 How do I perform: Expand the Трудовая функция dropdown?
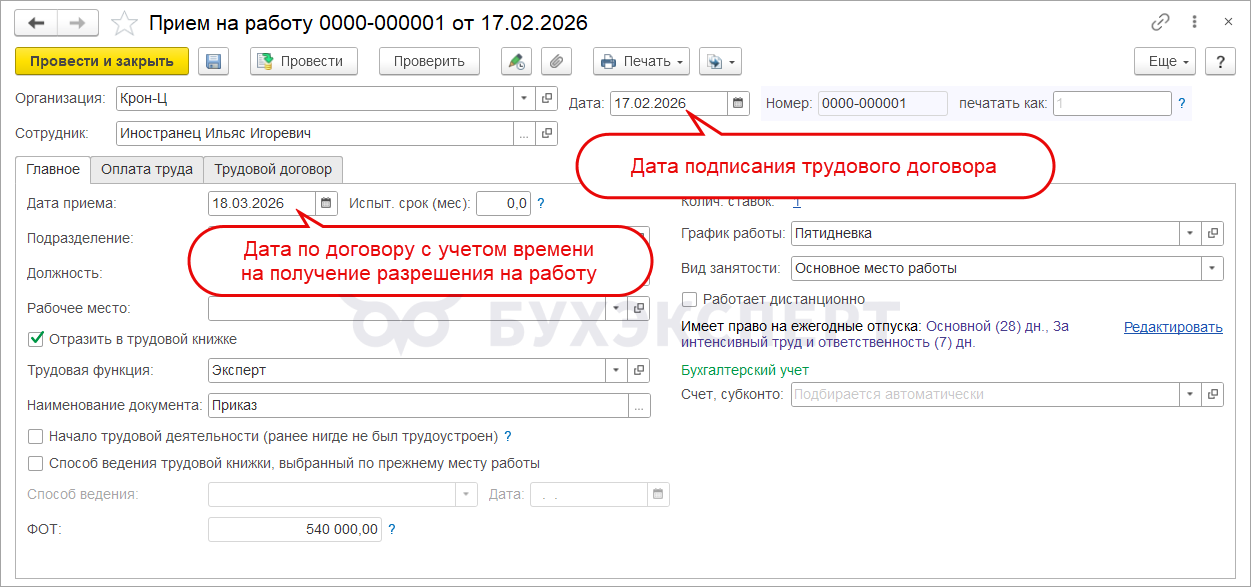tap(617, 370)
